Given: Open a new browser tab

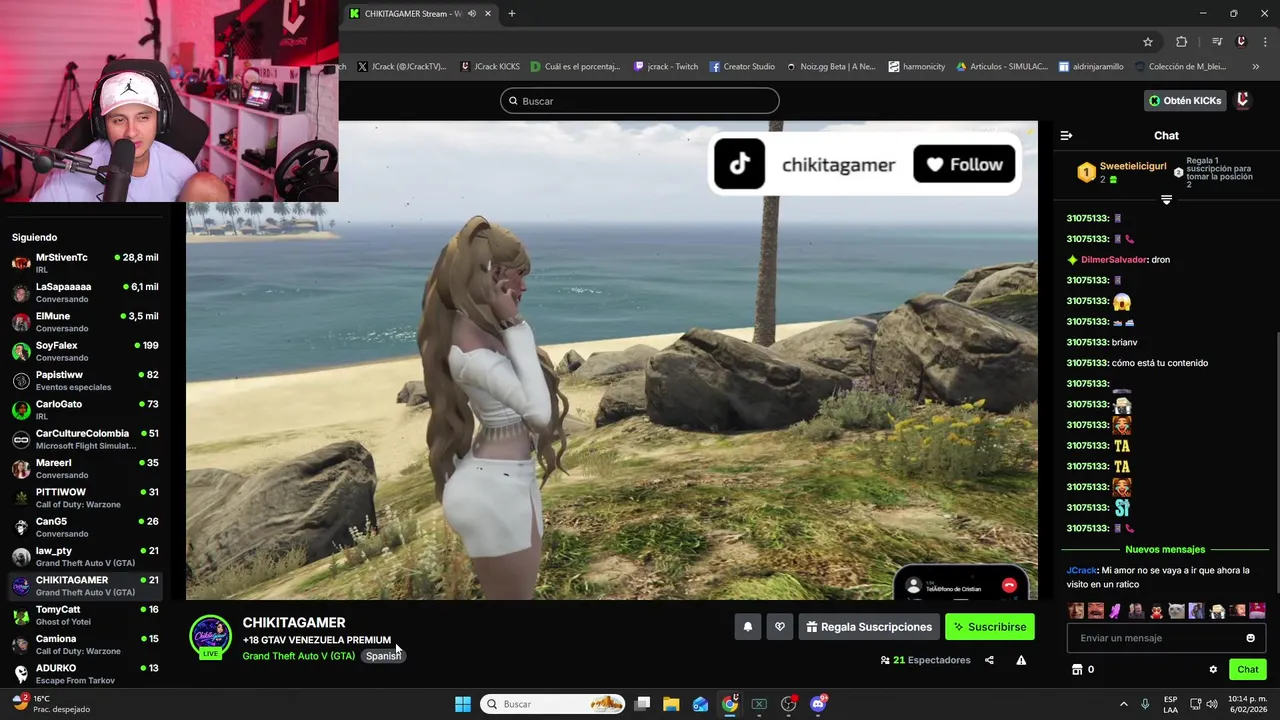Looking at the screenshot, I should (511, 14).
